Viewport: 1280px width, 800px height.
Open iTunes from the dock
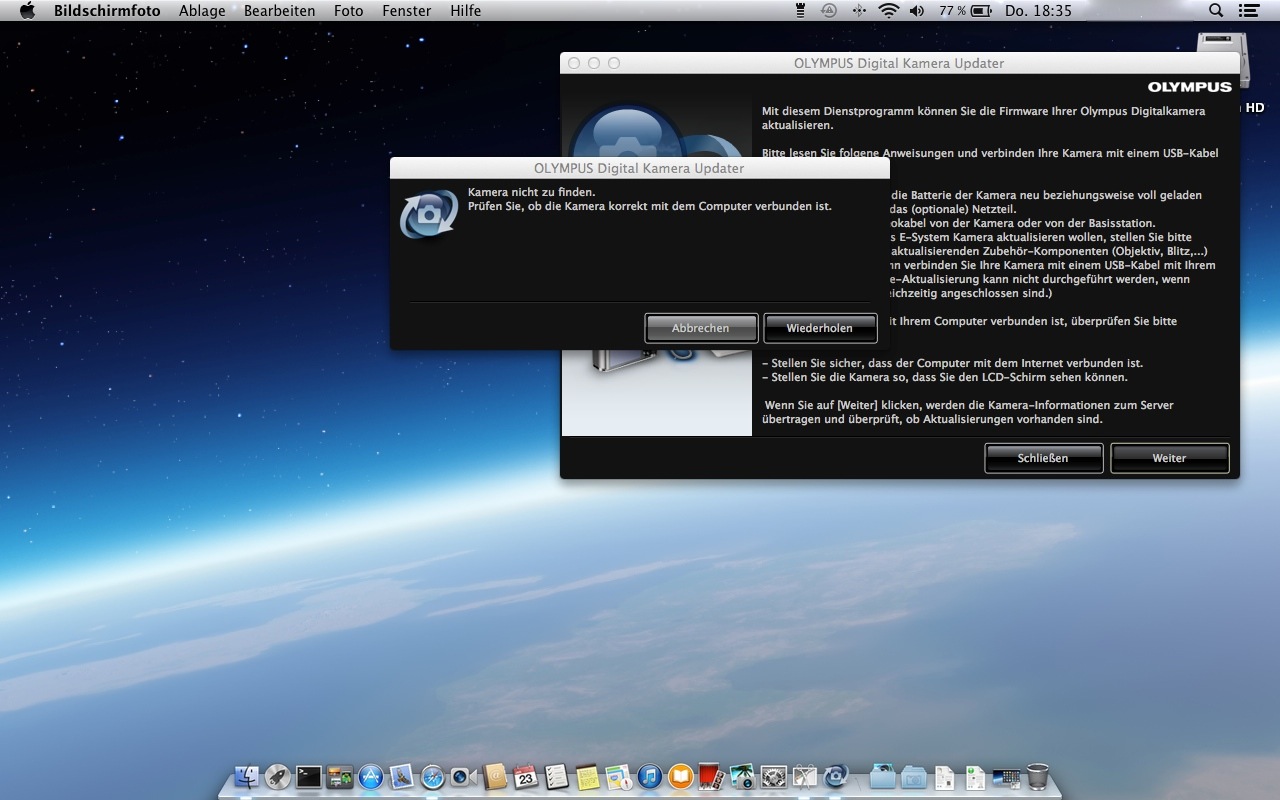tap(650, 776)
